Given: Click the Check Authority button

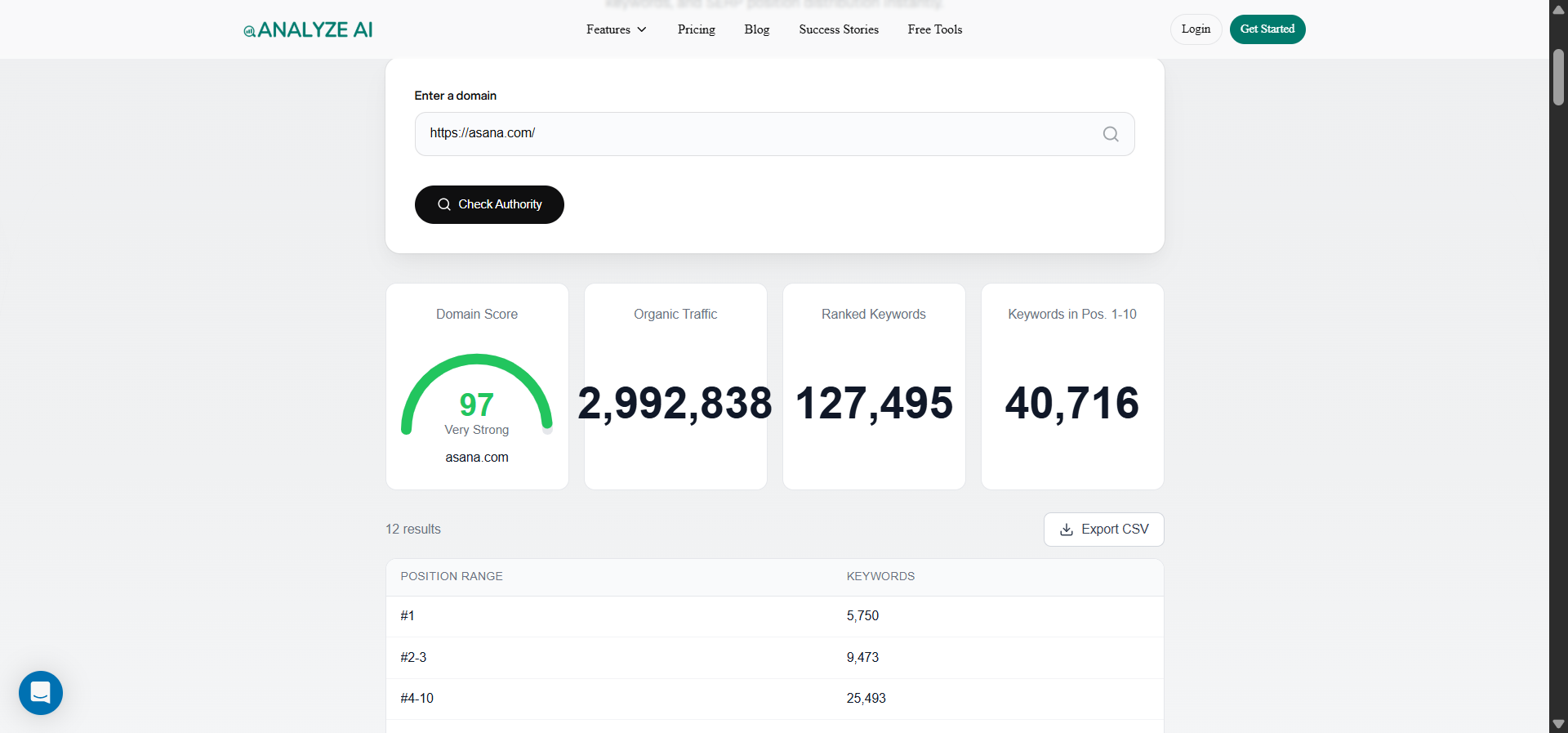Looking at the screenshot, I should (489, 204).
